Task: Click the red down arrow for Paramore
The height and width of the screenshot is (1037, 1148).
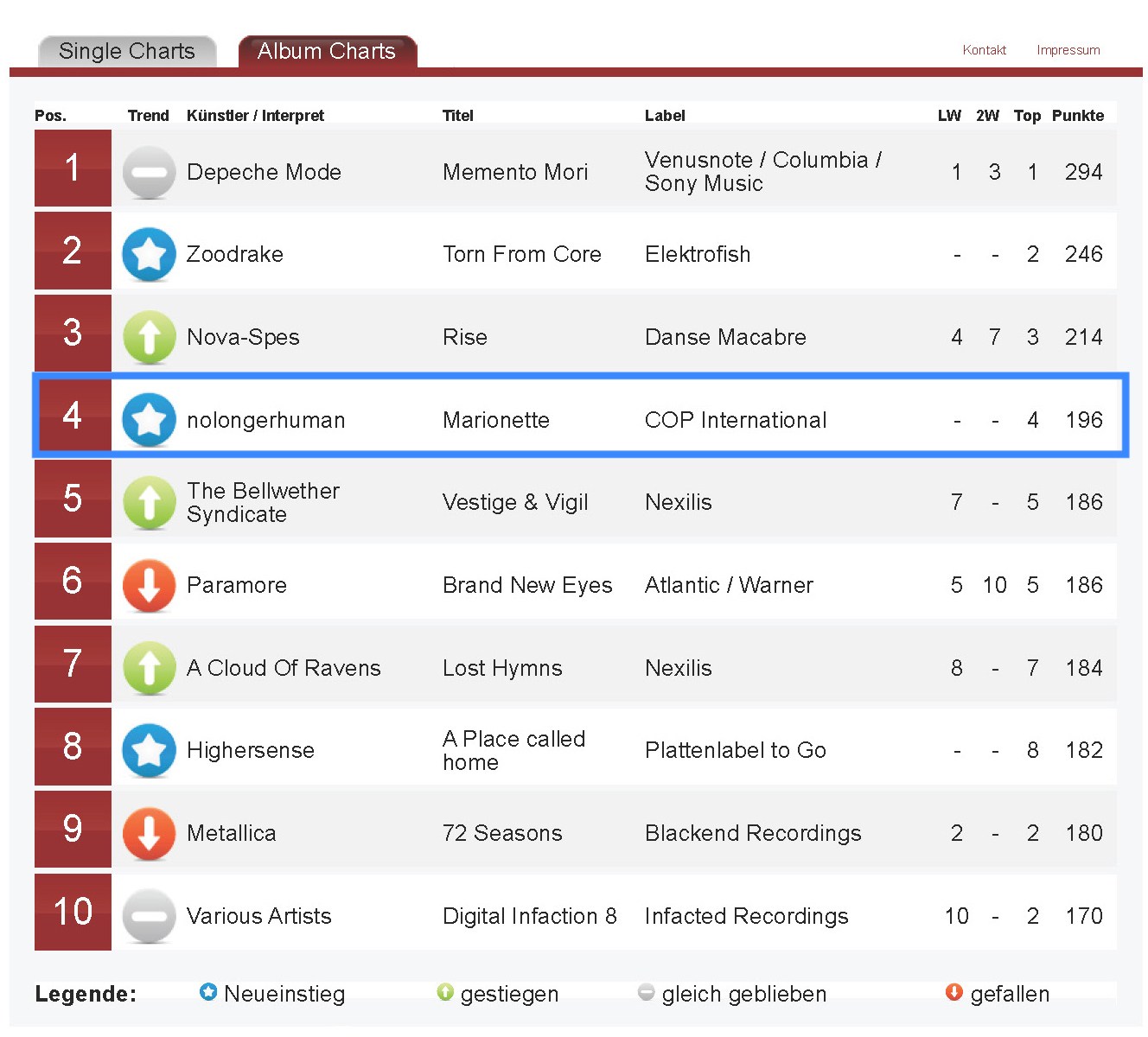Action: tap(149, 585)
